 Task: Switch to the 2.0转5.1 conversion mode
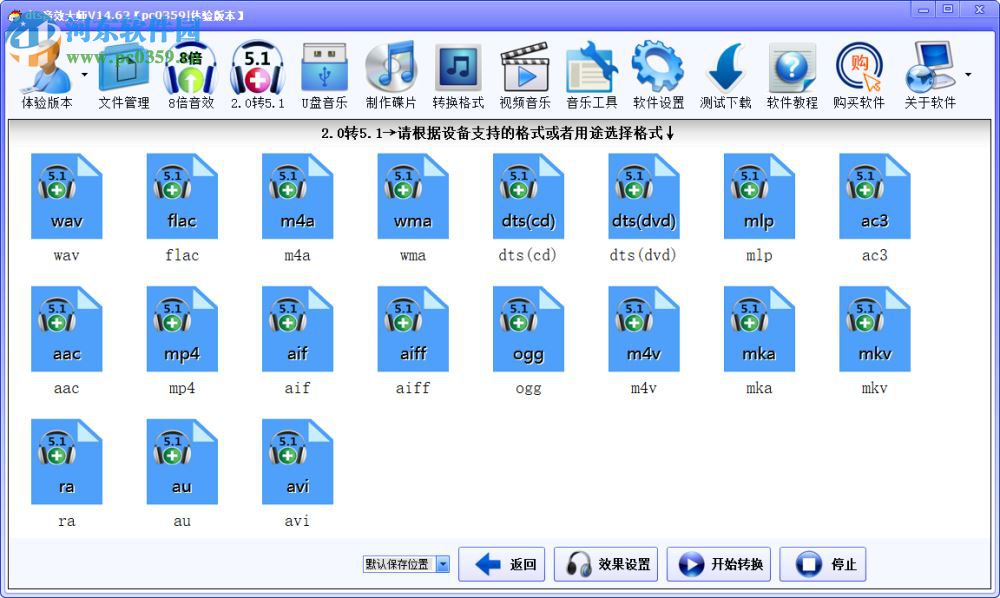pyautogui.click(x=257, y=75)
